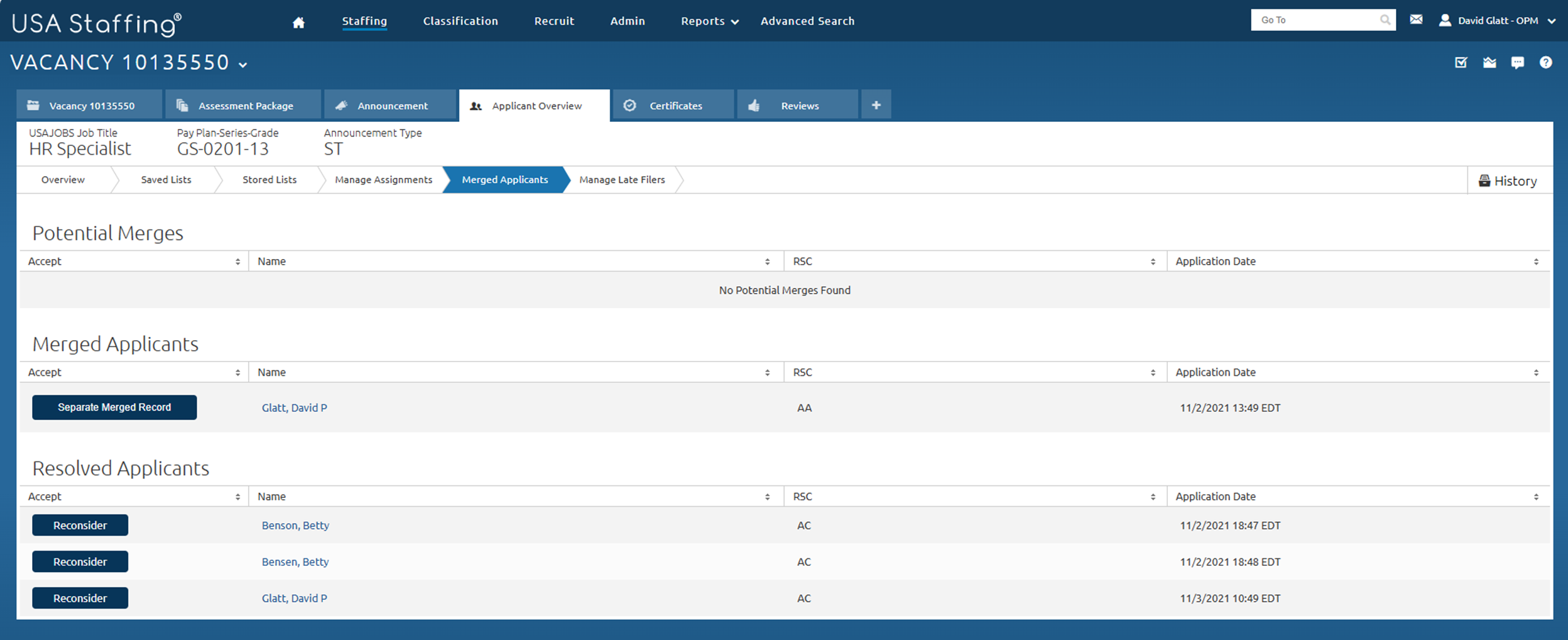Switch to the Announcement tab
The height and width of the screenshot is (640, 1568).
tap(390, 105)
